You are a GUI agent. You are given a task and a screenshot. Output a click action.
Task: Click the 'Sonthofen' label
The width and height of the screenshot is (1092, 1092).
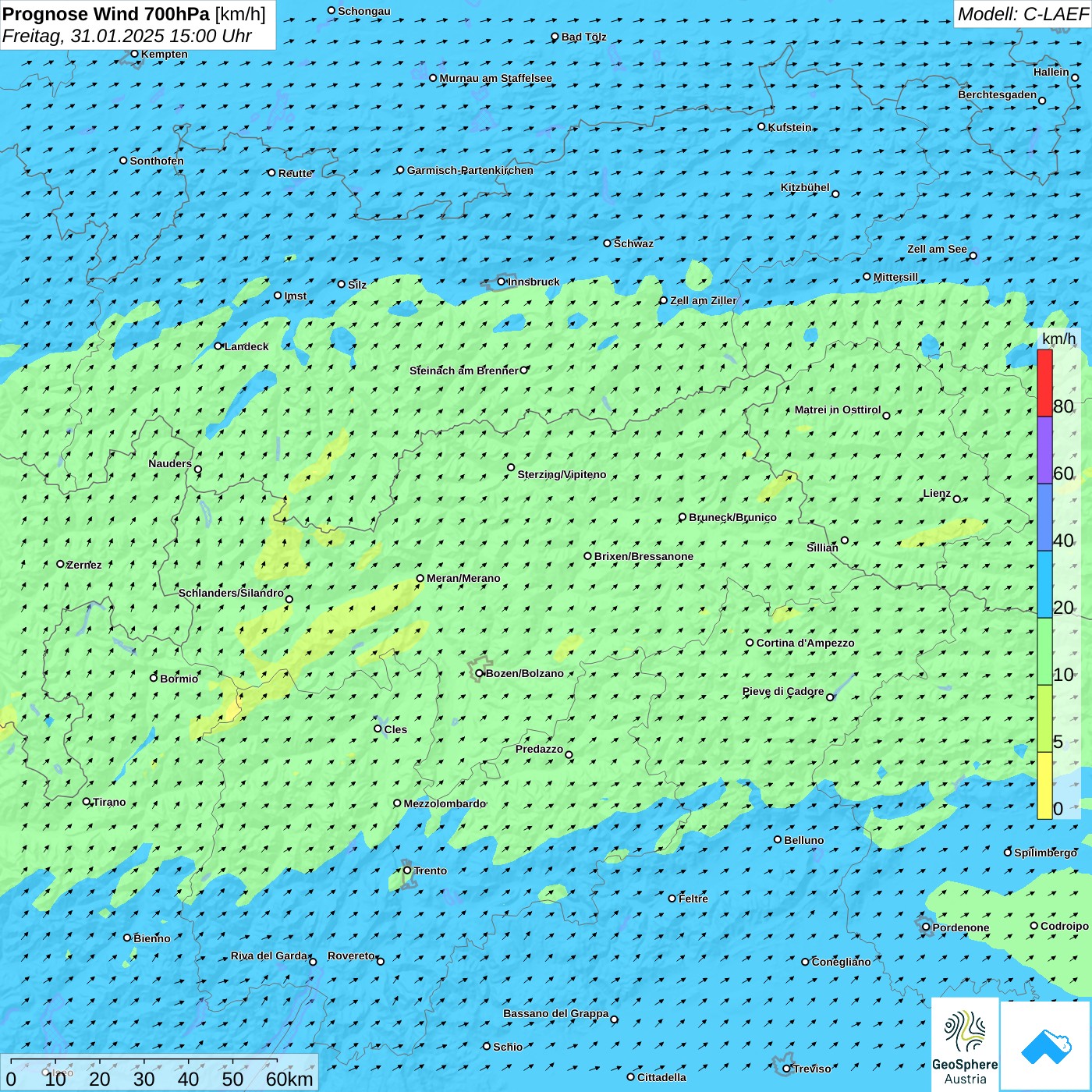pos(157,161)
